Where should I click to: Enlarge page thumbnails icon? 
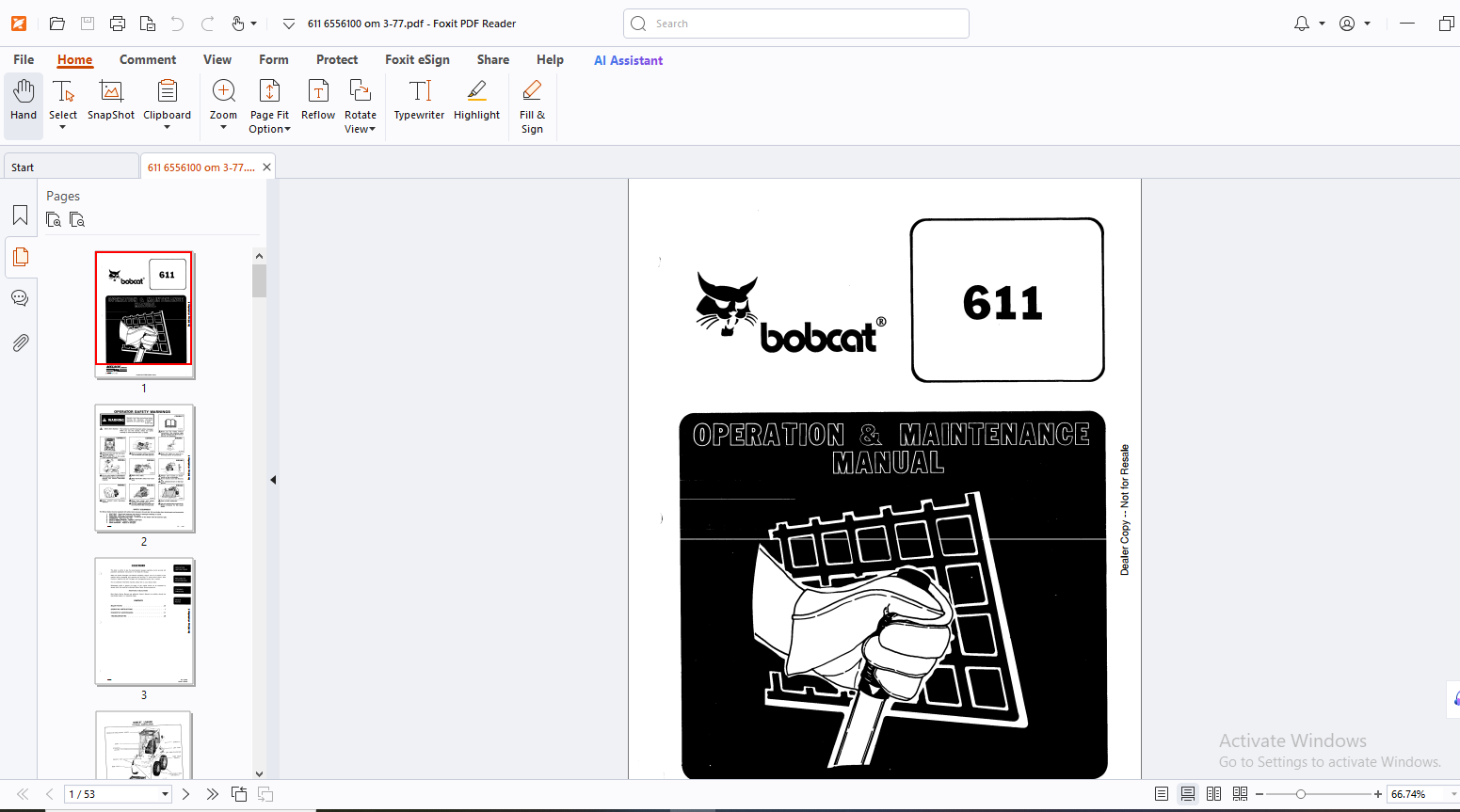tap(54, 220)
